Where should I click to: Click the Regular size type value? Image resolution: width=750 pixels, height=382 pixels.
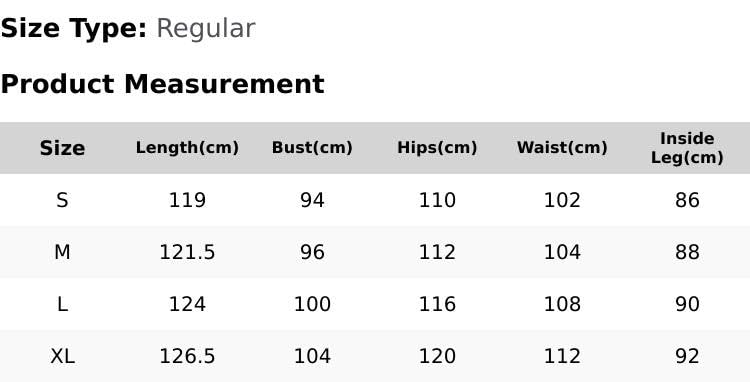point(206,29)
